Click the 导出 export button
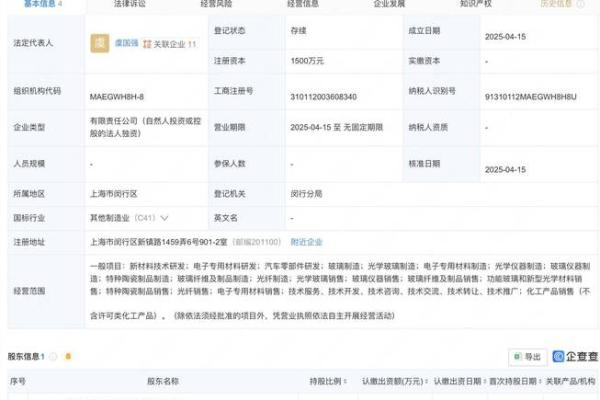This screenshot has height=400, width=600. pos(527,357)
